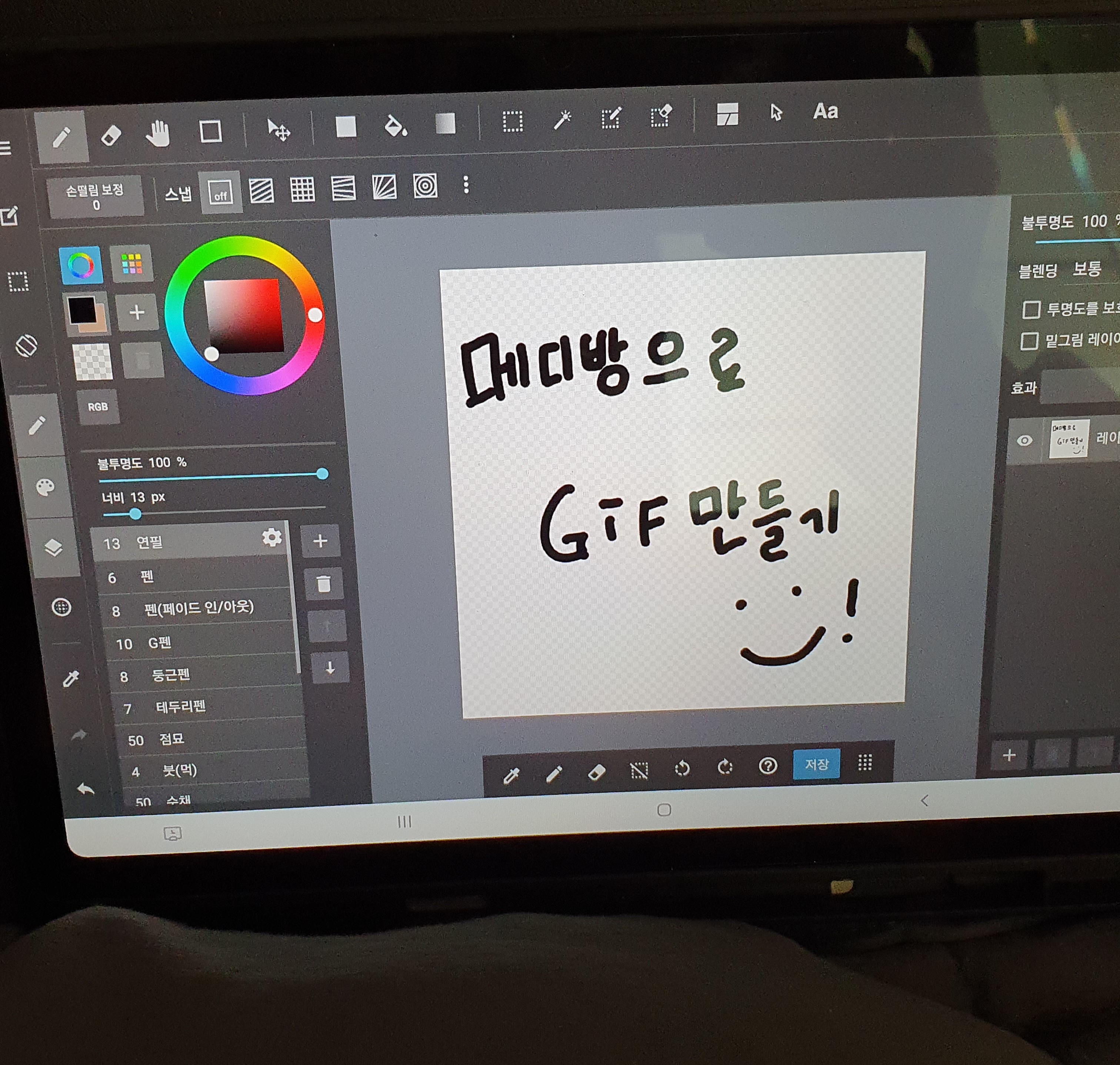The image size is (1120, 1065).
Task: Click redo in bottom shortcut bar
Action: [x=725, y=767]
